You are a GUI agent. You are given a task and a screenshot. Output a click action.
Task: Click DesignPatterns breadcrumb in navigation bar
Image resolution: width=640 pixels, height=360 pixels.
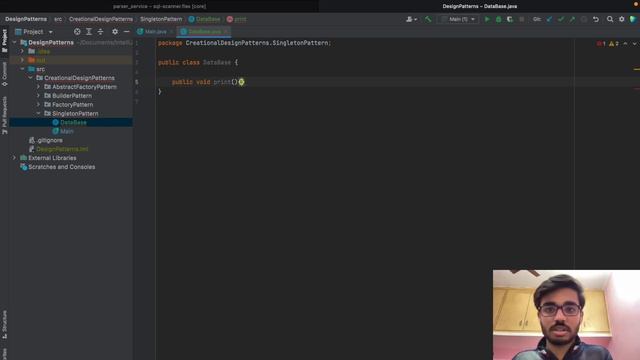(x=26, y=19)
